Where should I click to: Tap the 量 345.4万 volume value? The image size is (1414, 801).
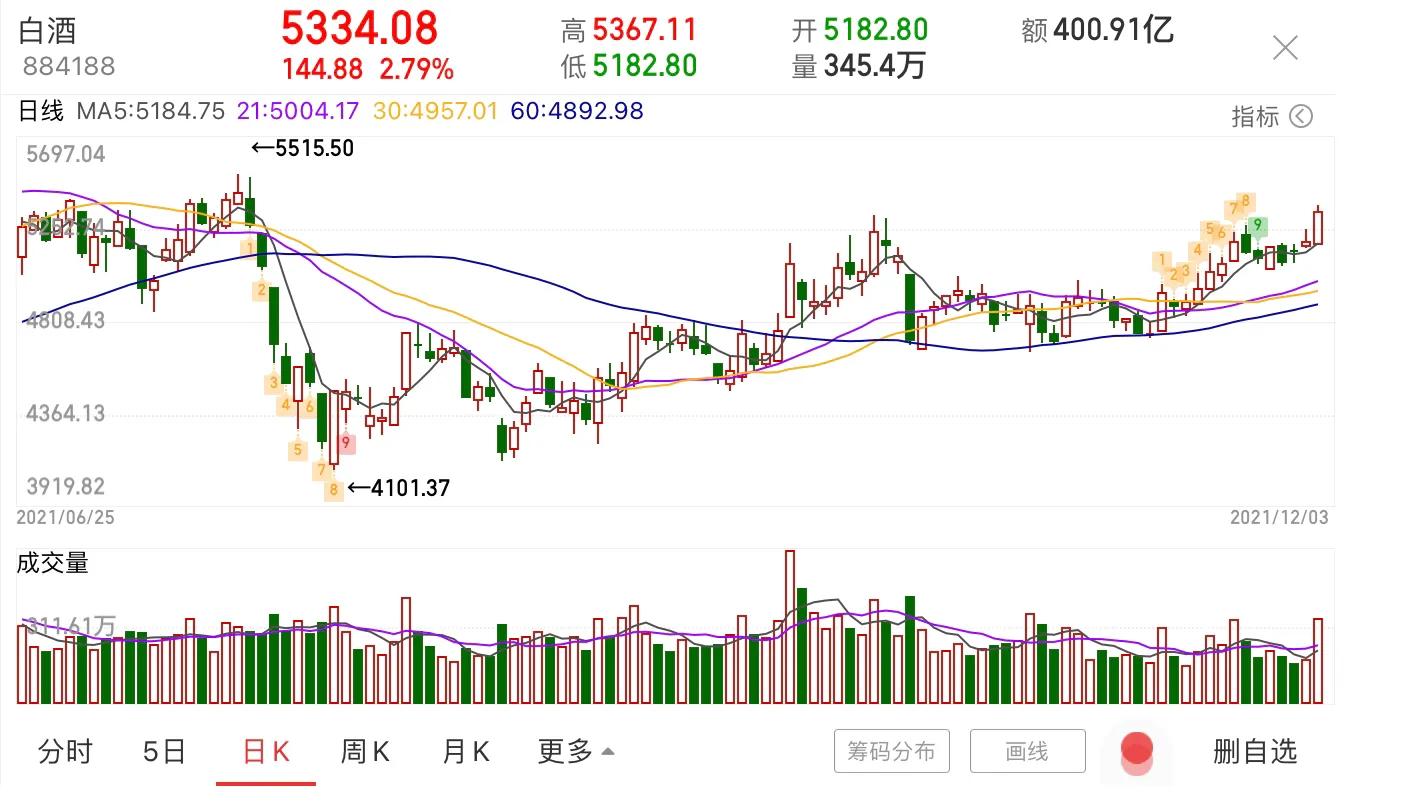click(859, 66)
